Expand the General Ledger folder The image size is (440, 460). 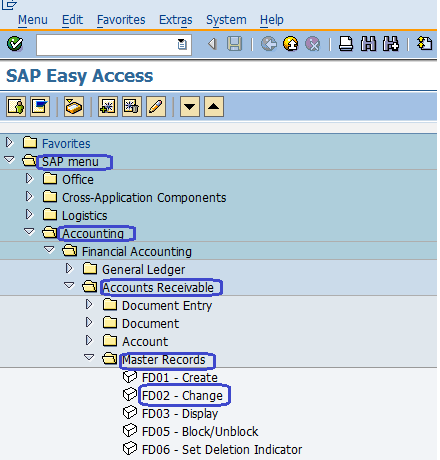pos(69,268)
